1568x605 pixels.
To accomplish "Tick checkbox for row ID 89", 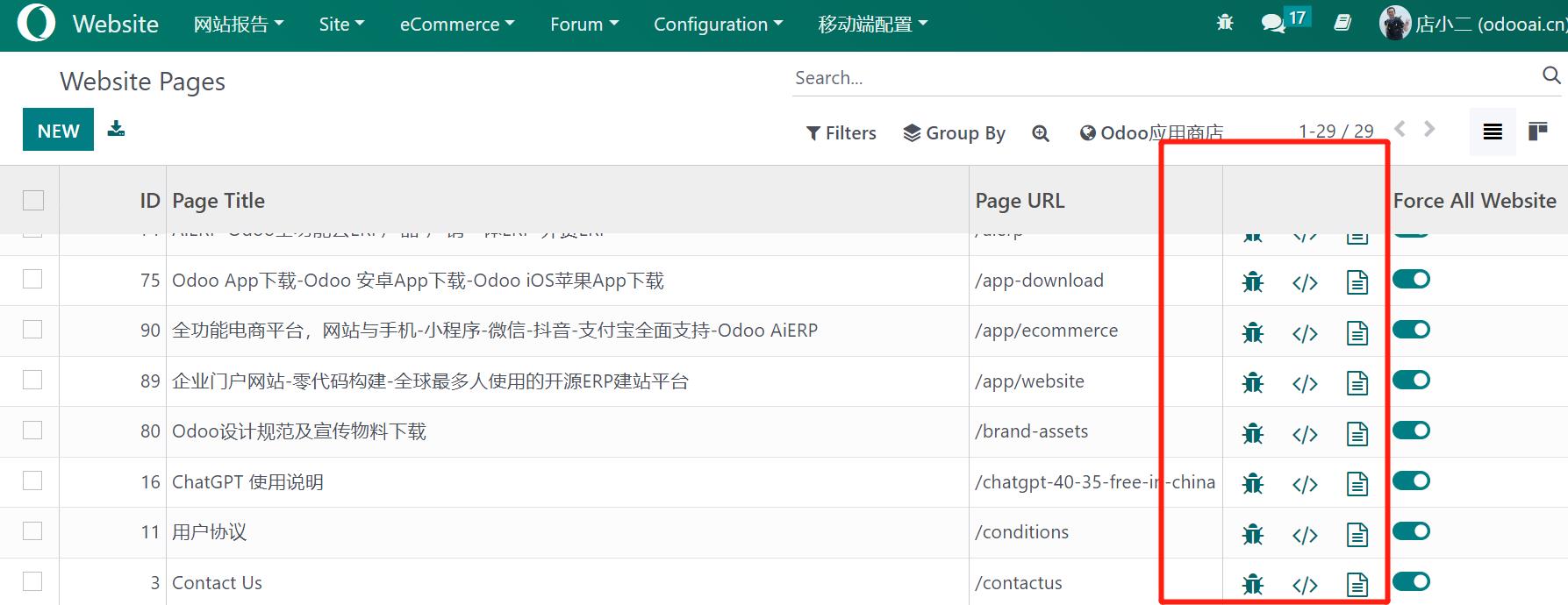I will click(32, 380).
